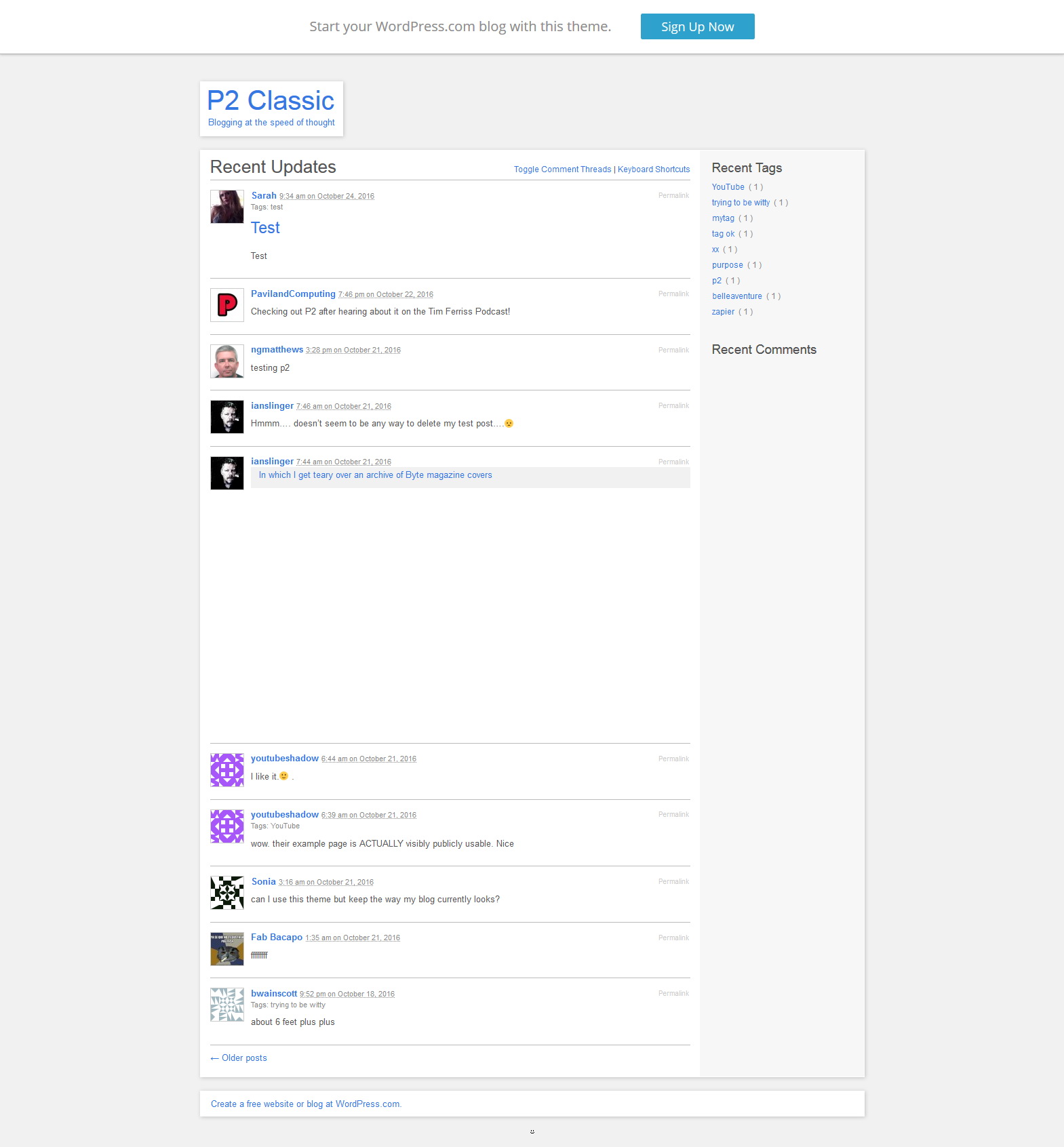Open Permalink for Fab Bacapo's post
This screenshot has height=1147, width=1064.
click(673, 938)
